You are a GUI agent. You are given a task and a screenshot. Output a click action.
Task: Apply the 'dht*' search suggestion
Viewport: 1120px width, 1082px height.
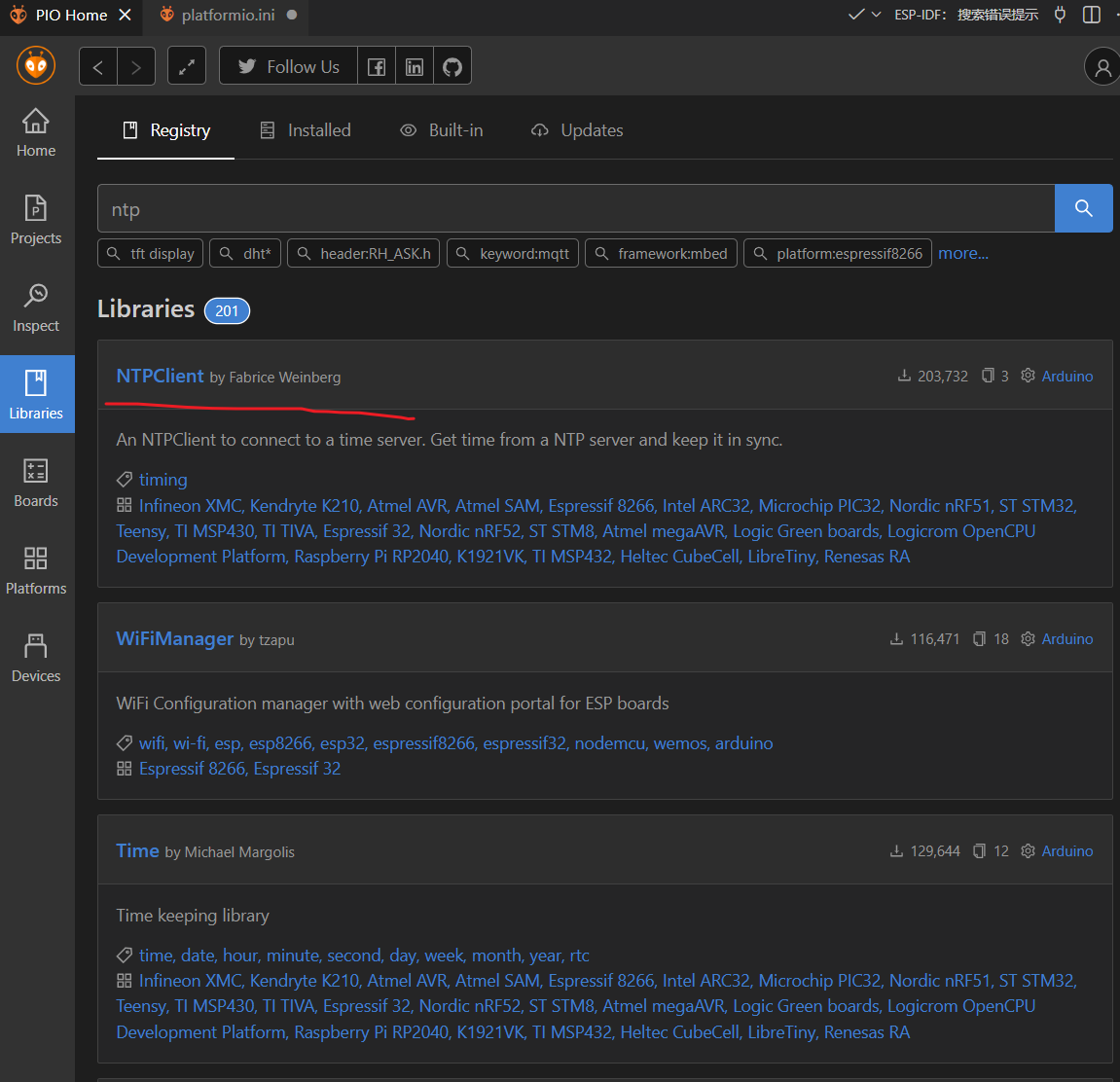245,254
